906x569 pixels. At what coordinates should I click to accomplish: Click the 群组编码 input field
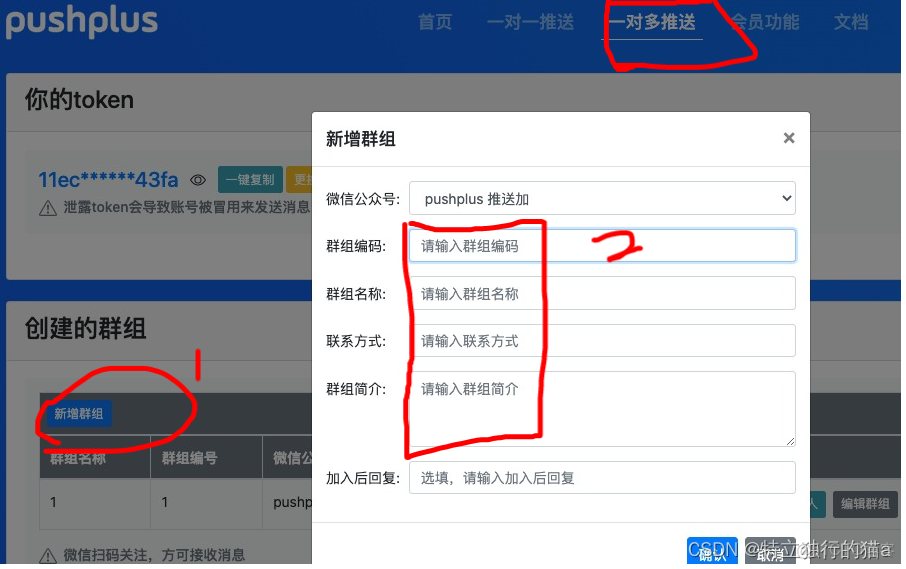(602, 246)
